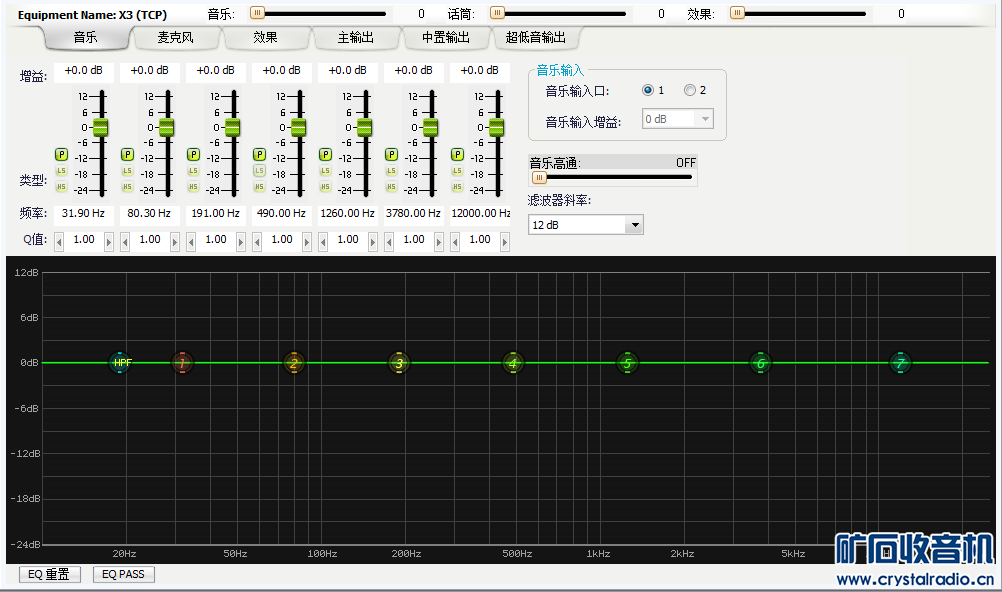Screen dimensions: 1002x592
Task: Open the 音乐输入增益 0 dB dropdown
Action: [x=704, y=119]
